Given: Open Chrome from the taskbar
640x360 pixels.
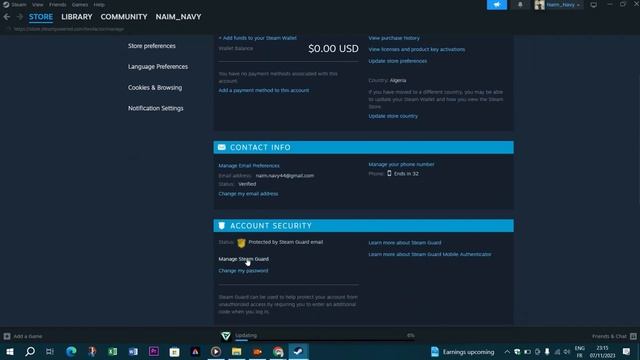Looking at the screenshot, I should pyautogui.click(x=278, y=351).
